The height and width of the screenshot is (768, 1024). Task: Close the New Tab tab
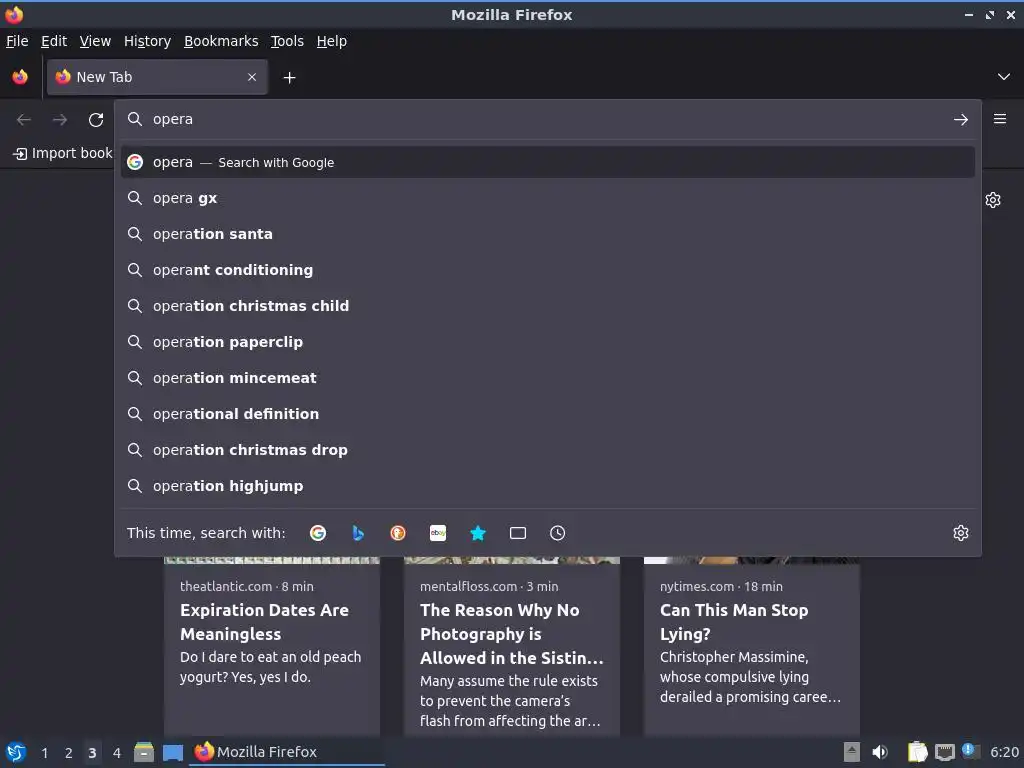point(252,77)
